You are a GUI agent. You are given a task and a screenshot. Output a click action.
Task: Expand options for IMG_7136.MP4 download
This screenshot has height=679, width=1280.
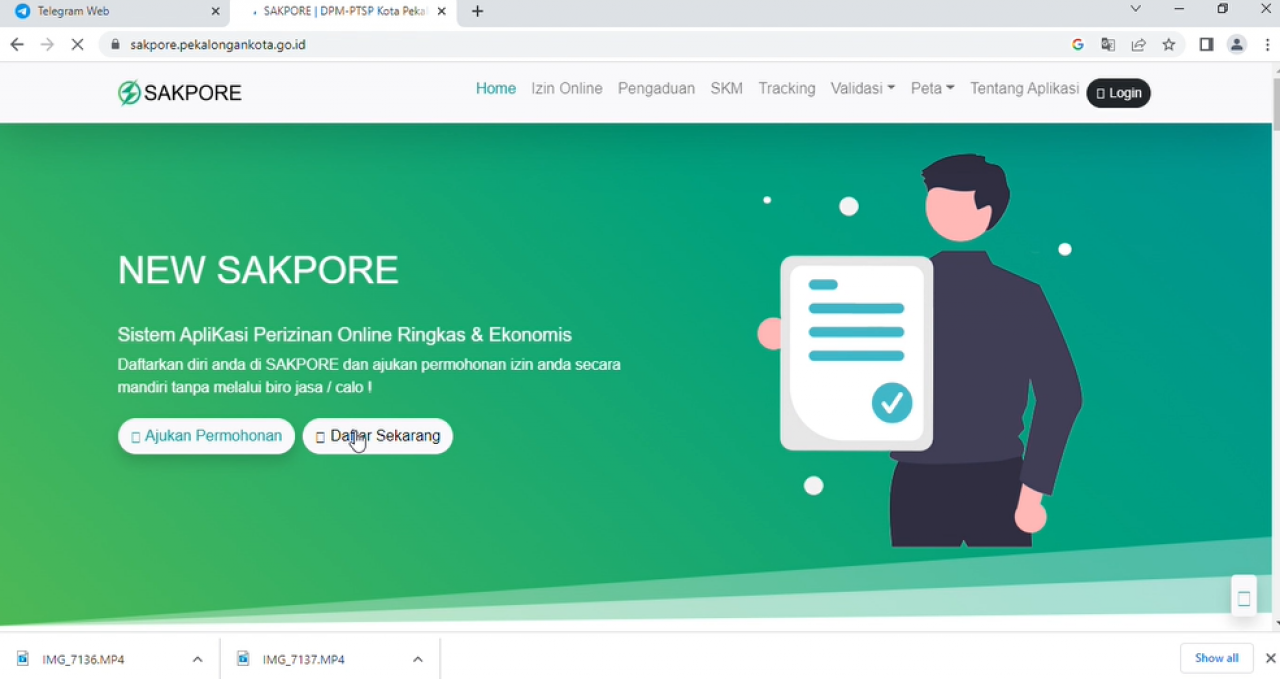pos(197,659)
